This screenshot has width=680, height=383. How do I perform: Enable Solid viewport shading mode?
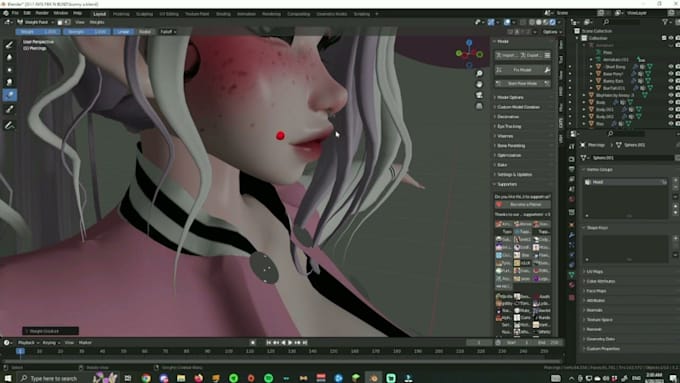point(539,22)
